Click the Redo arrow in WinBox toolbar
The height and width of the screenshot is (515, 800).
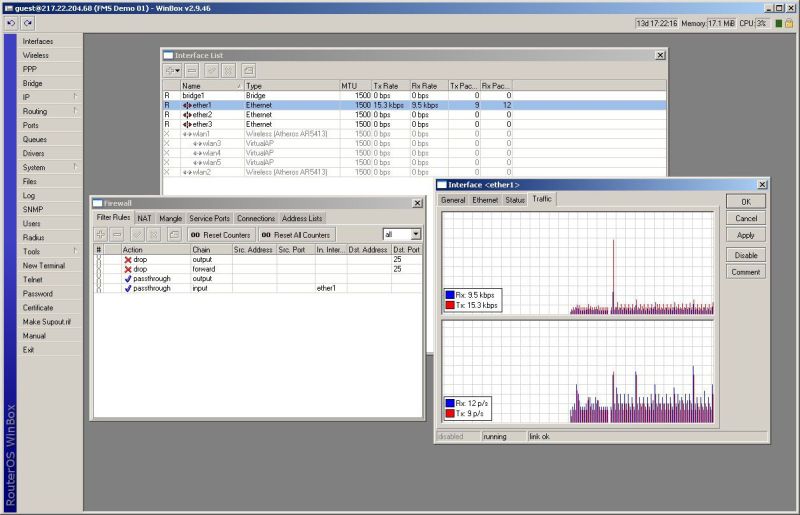[27, 23]
